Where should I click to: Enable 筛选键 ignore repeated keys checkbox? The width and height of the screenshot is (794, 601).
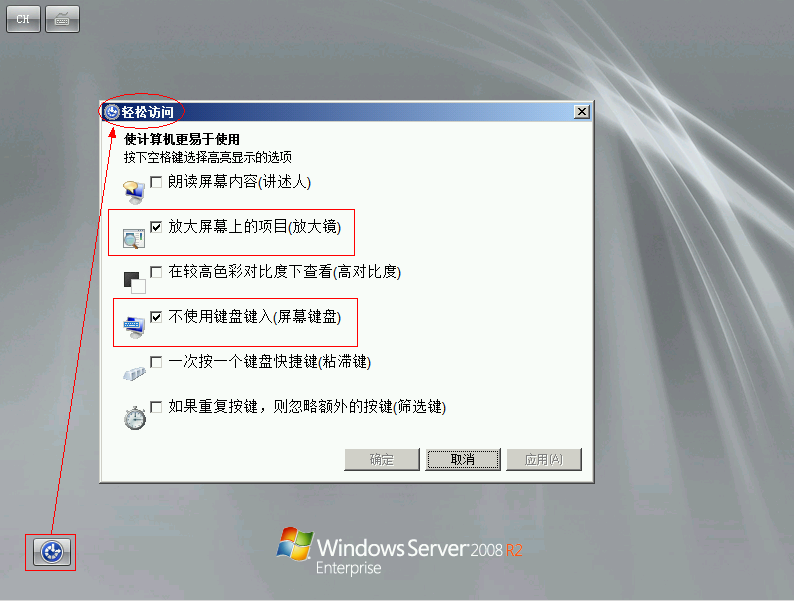156,407
